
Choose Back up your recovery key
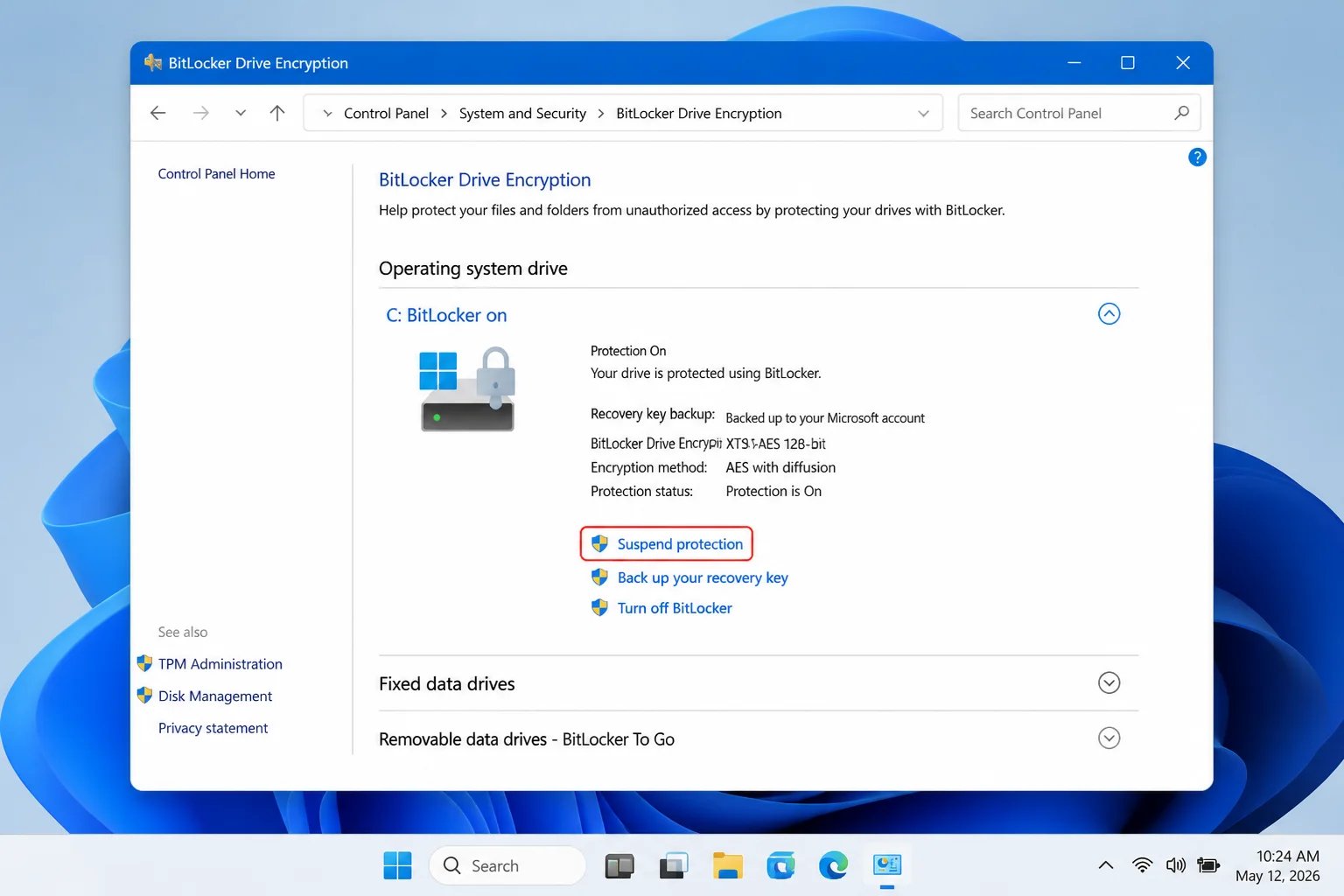click(x=703, y=577)
